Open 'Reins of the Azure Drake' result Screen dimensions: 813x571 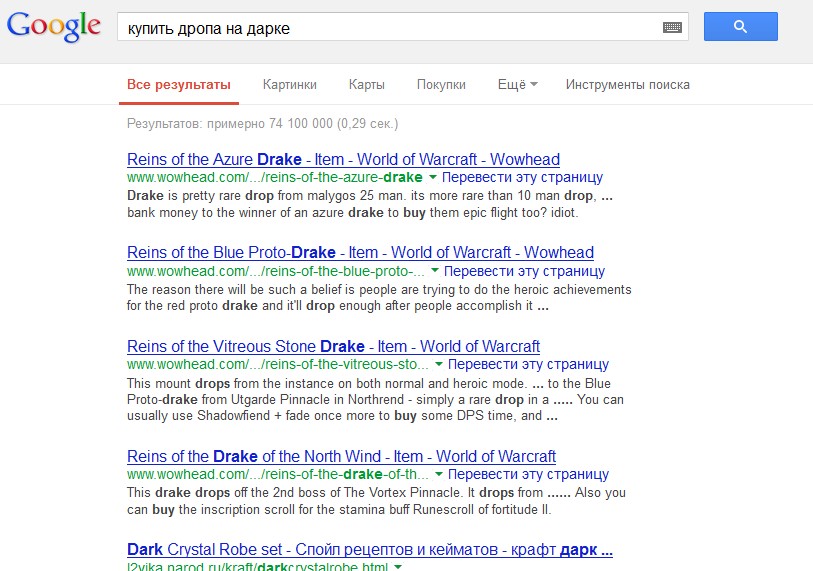(343, 159)
